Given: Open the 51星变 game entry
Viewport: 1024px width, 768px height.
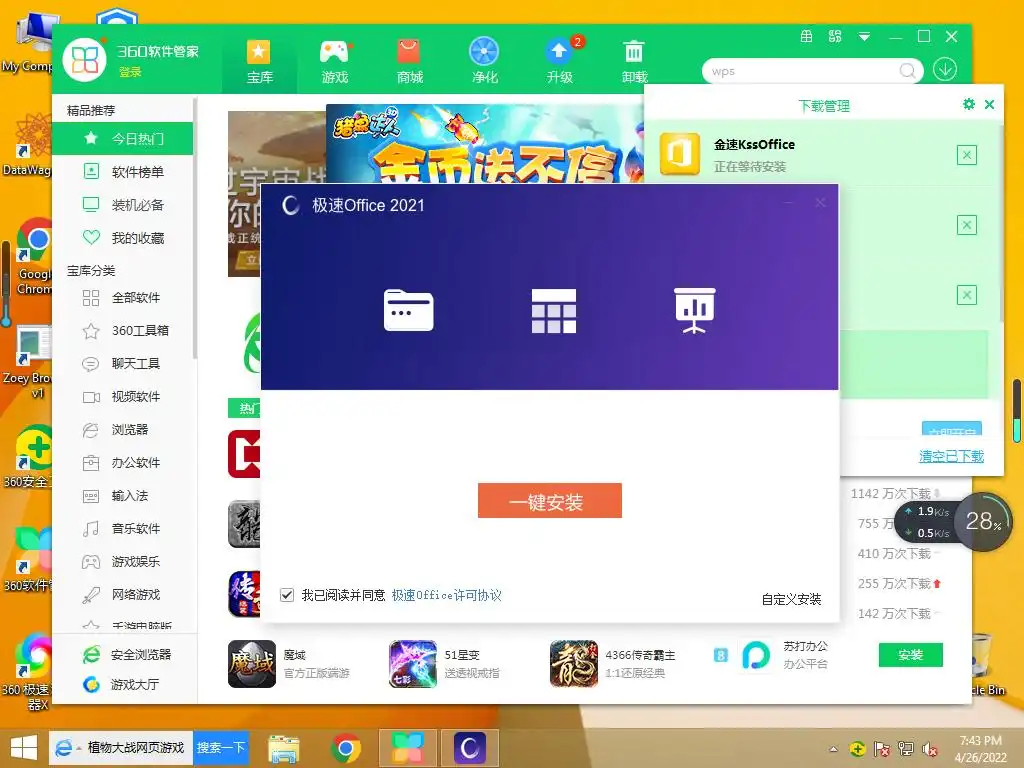Looking at the screenshot, I should pyautogui.click(x=445, y=664).
